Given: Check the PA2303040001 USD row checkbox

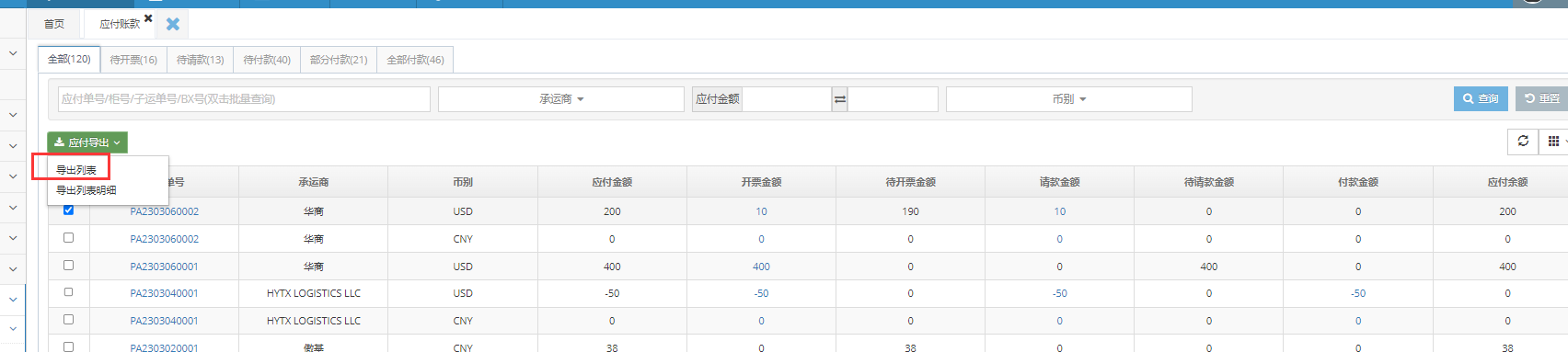Looking at the screenshot, I should tap(68, 292).
